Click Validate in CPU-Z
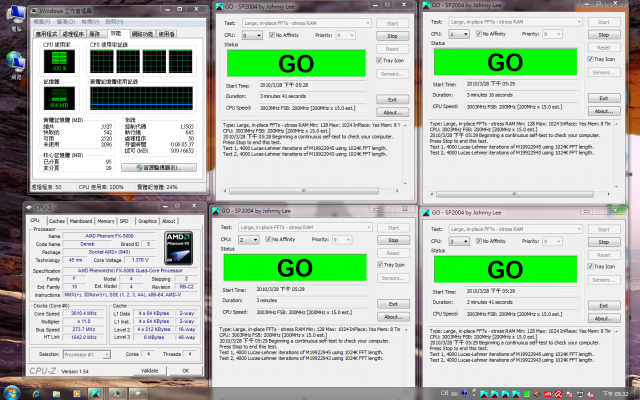This screenshot has width=640, height=400. 149,371
